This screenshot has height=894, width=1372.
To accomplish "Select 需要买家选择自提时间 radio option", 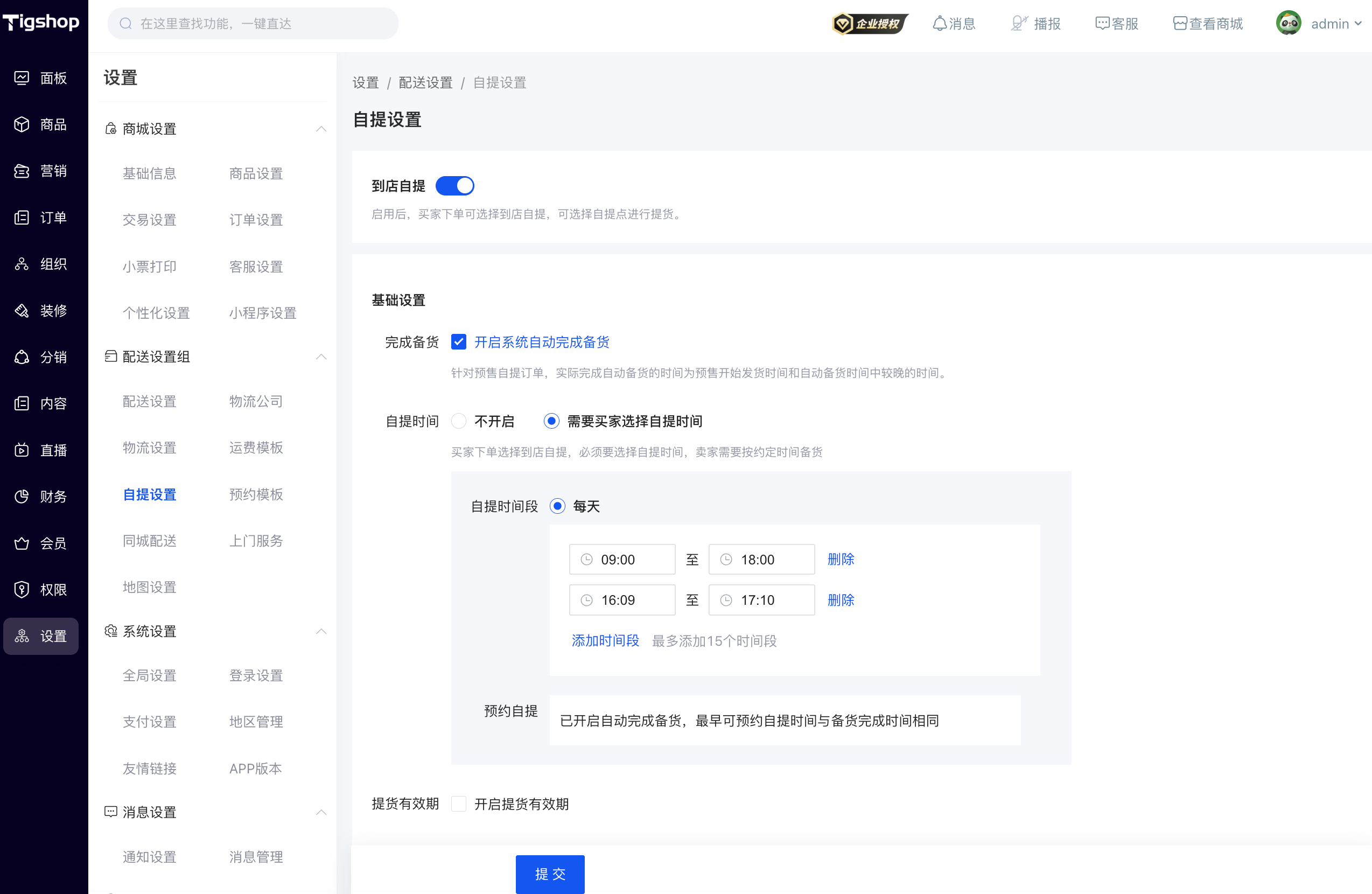I will coord(552,421).
